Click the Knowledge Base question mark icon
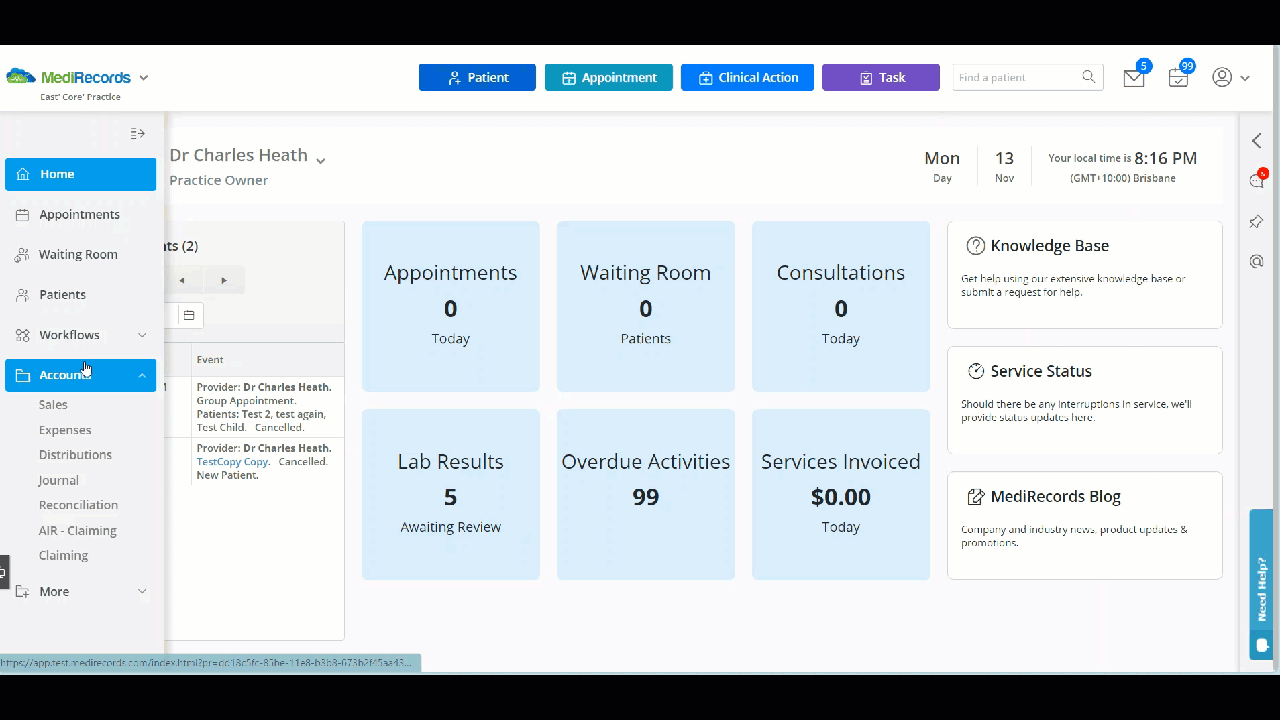The width and height of the screenshot is (1280, 720). (x=976, y=246)
